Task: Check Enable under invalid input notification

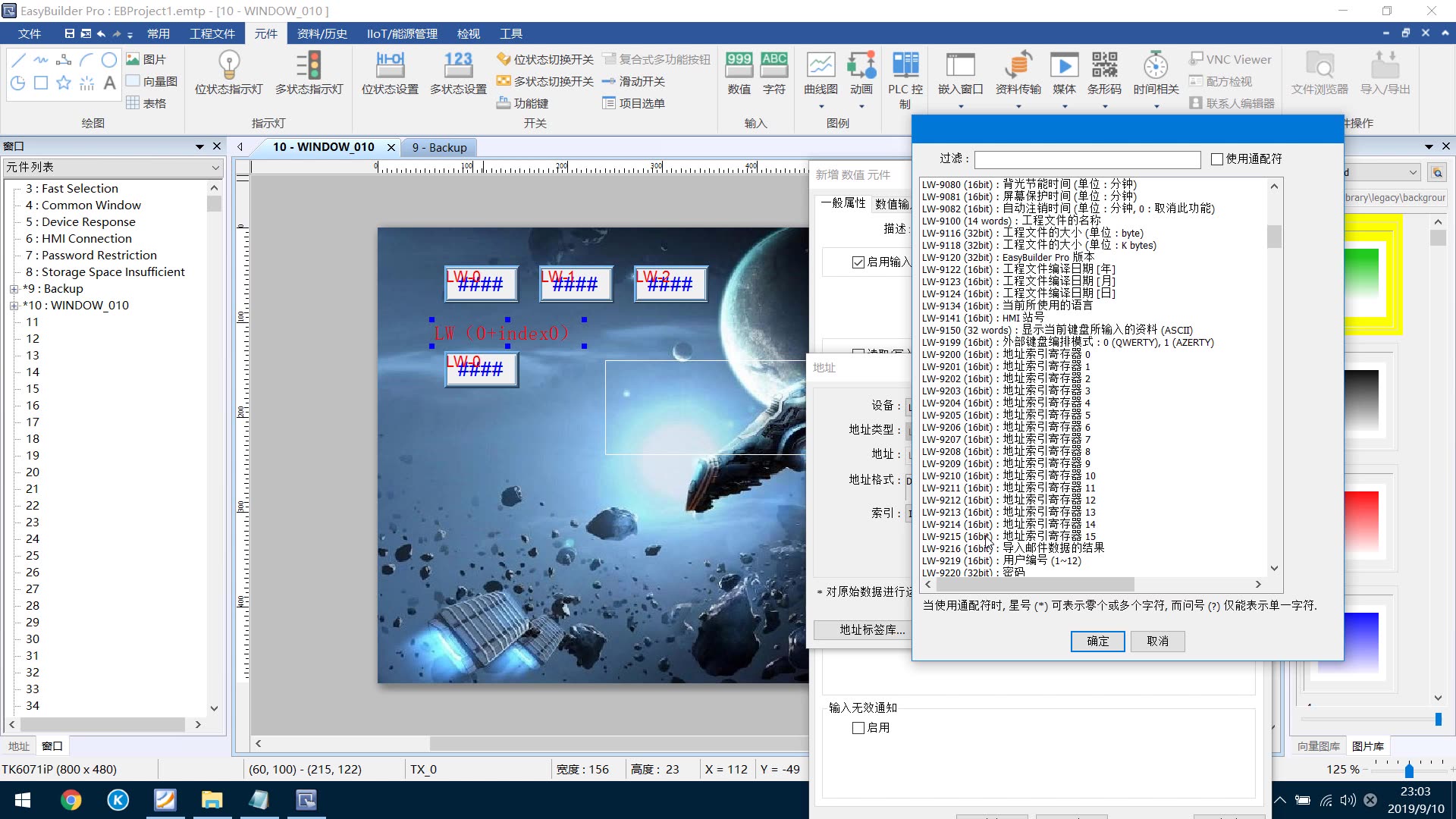Action: (x=858, y=728)
